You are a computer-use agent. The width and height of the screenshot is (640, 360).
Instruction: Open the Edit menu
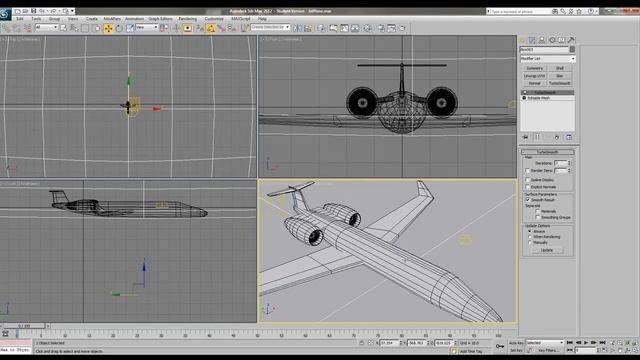point(20,19)
